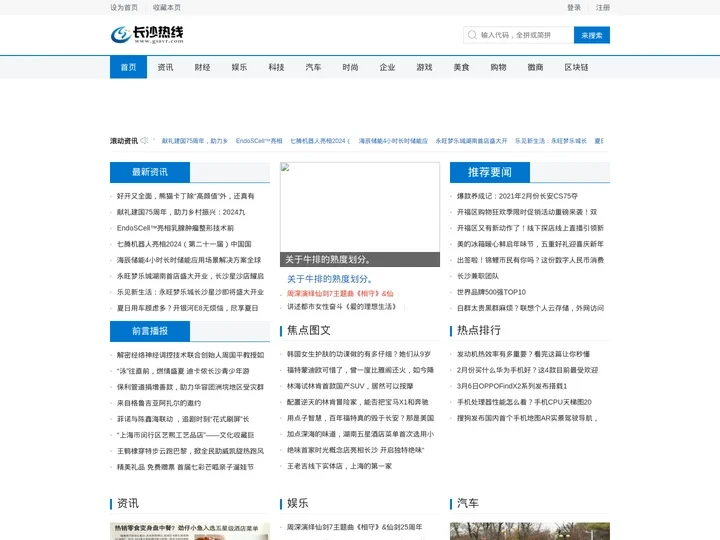Click the 热点排行 section title
The height and width of the screenshot is (540, 720).
click(x=478, y=330)
